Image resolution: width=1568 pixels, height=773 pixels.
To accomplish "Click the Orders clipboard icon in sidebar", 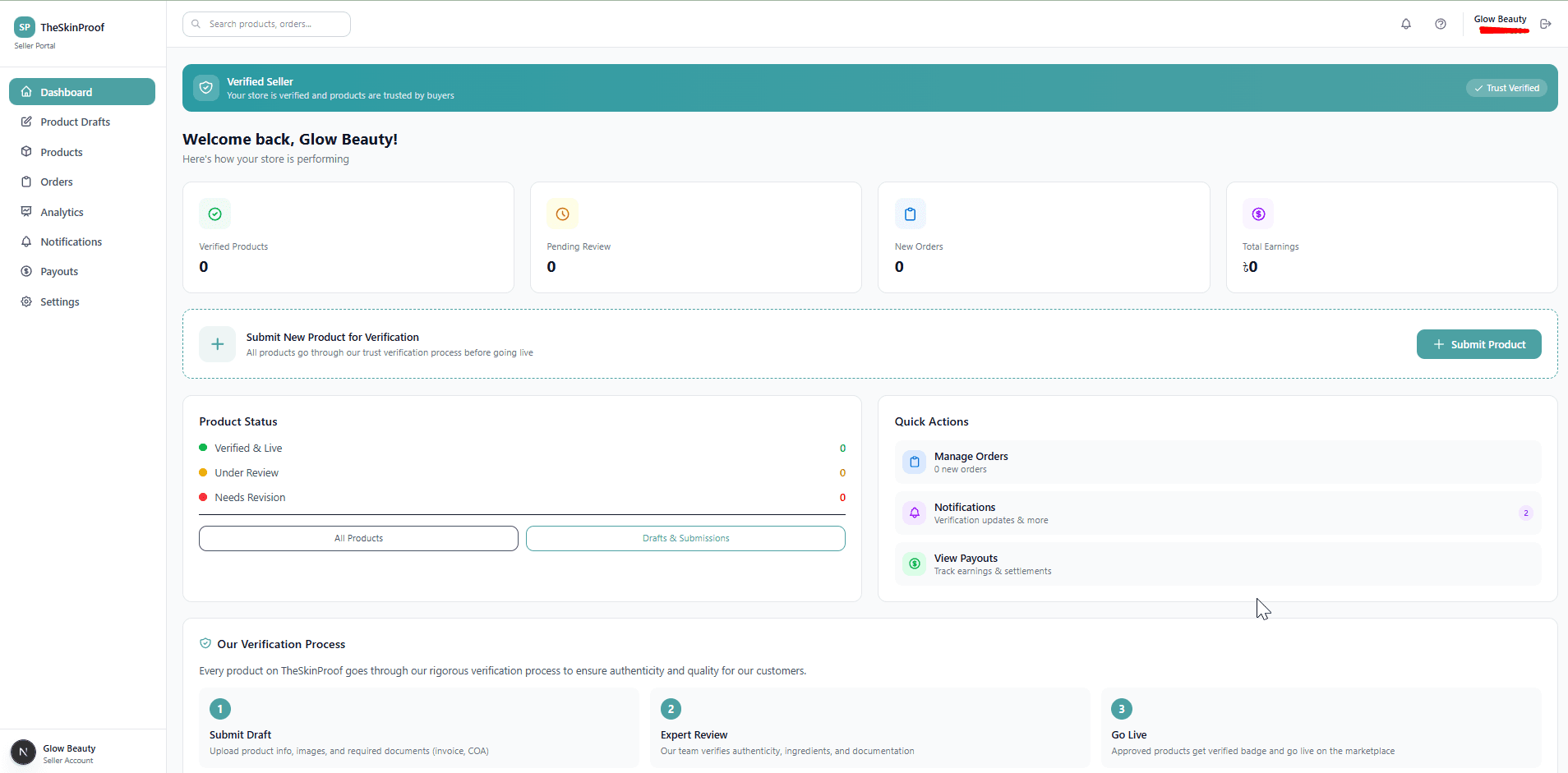I will (x=27, y=182).
